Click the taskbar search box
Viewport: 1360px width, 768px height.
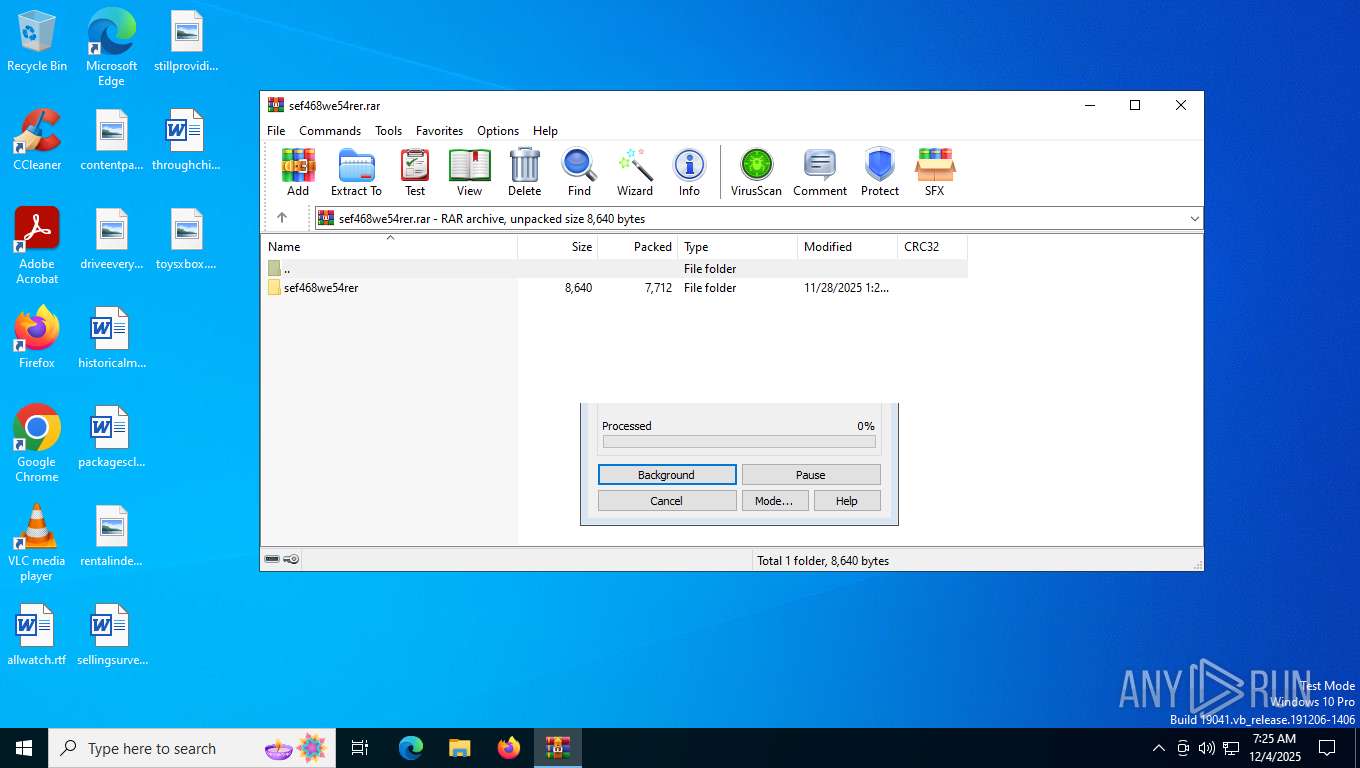click(x=192, y=748)
